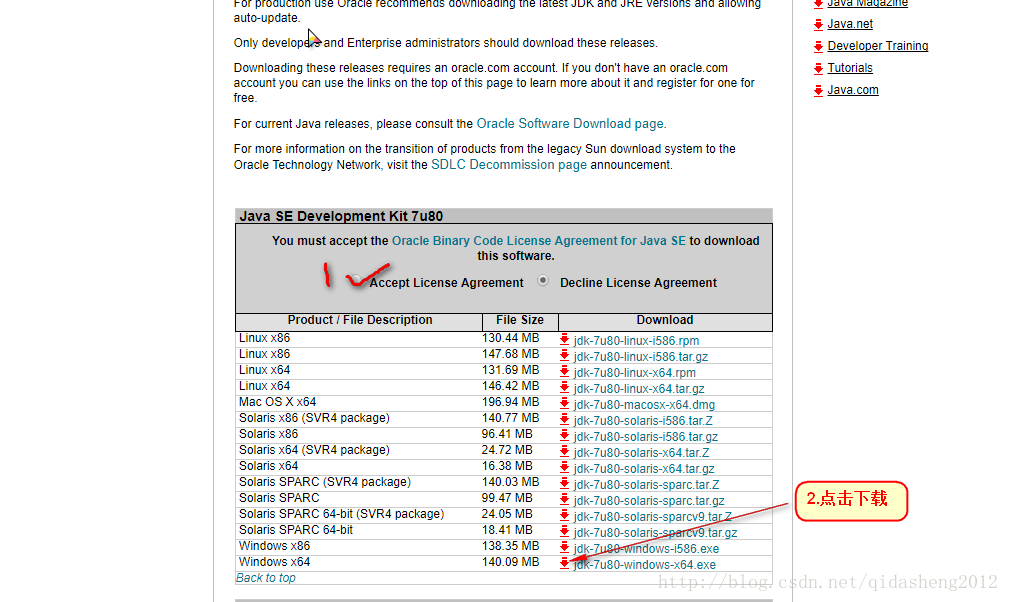This screenshot has width=1009, height=602.
Task: Click the 'Product / File Description' column header
Action: tap(360, 320)
